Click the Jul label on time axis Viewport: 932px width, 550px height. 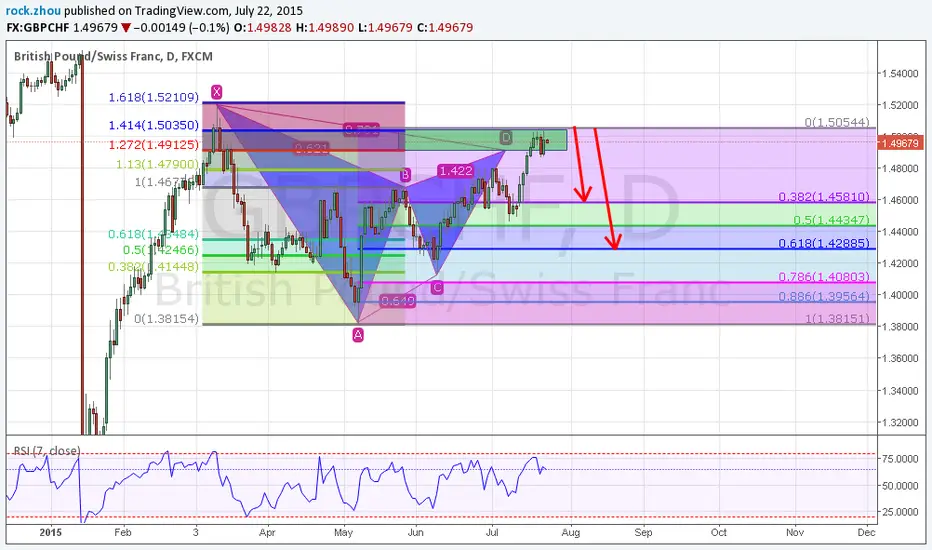pos(492,532)
